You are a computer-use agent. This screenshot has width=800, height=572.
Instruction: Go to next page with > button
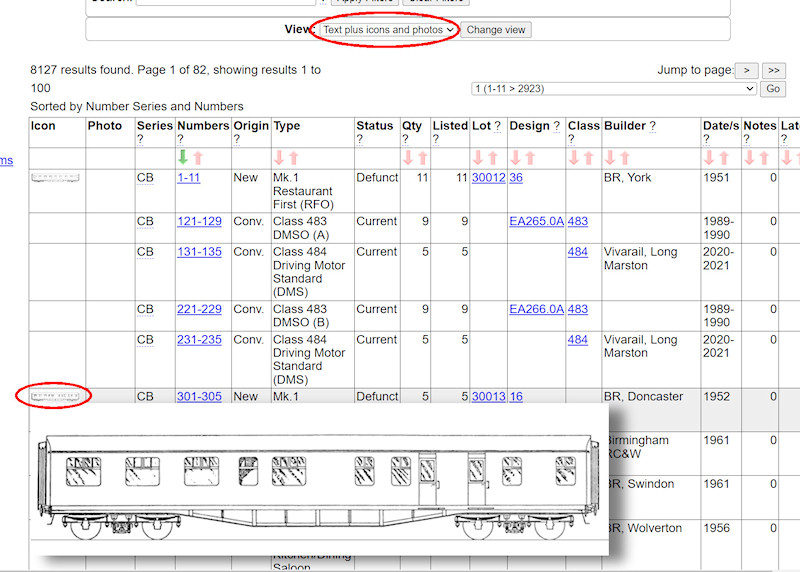(x=746, y=70)
